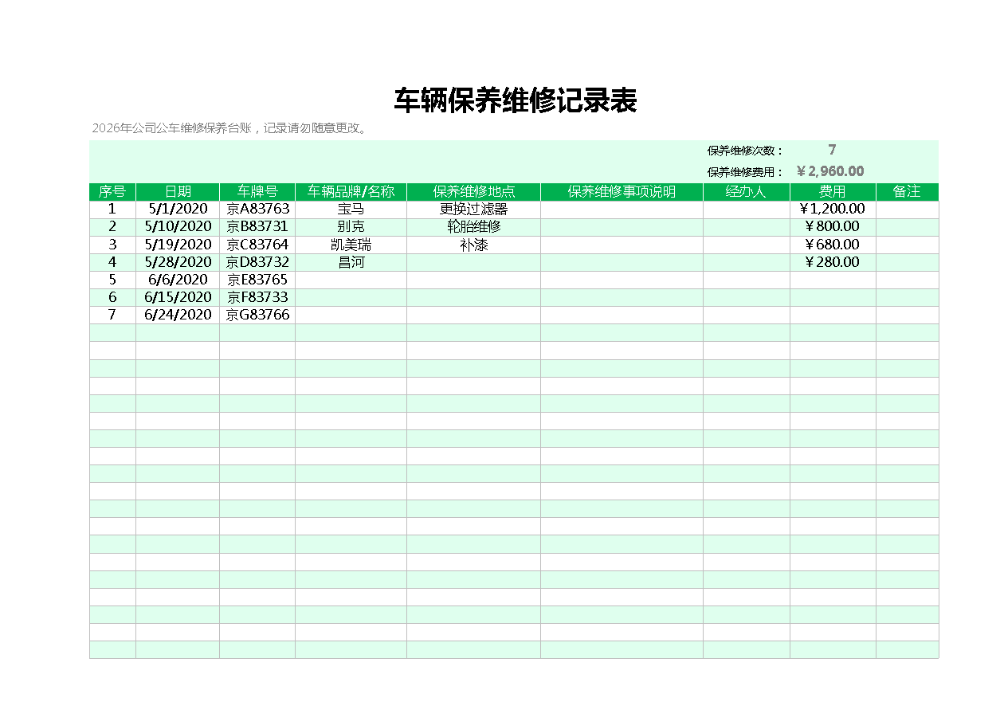Select serial number 7 in 6/24/2020 row
The height and width of the screenshot is (725, 1000).
coord(112,315)
